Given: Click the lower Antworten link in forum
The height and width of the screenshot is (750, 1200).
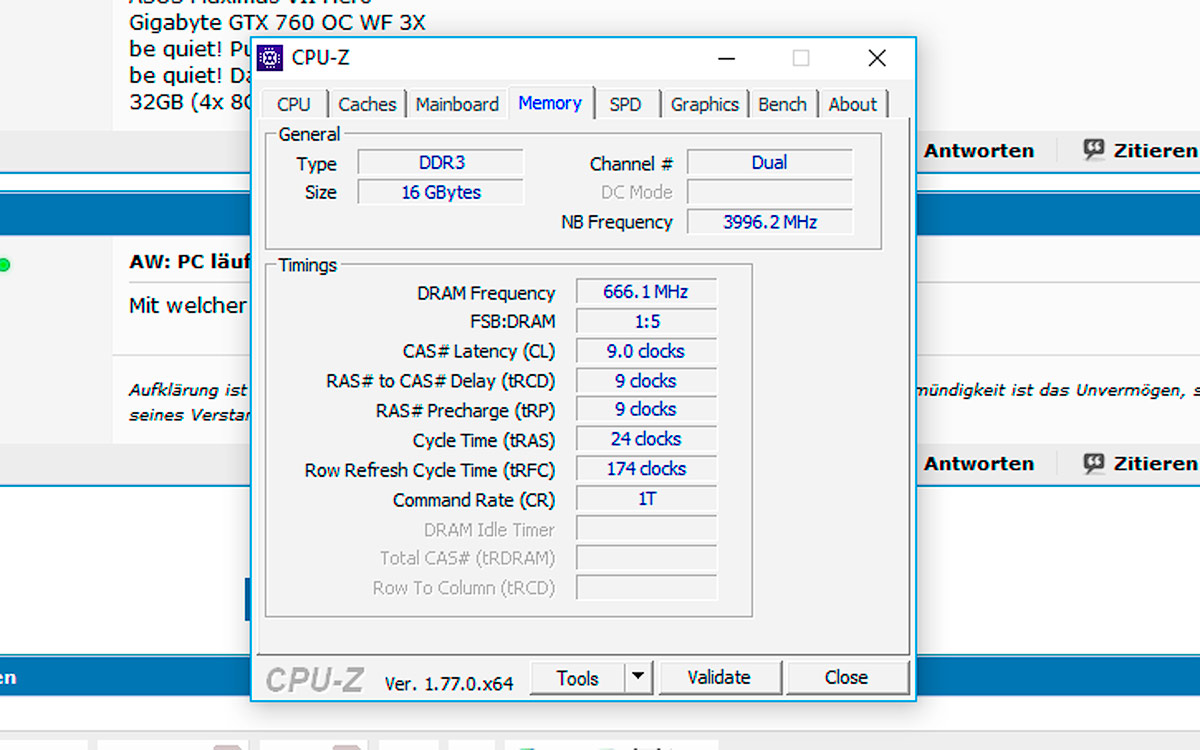Looking at the screenshot, I should pos(979,464).
